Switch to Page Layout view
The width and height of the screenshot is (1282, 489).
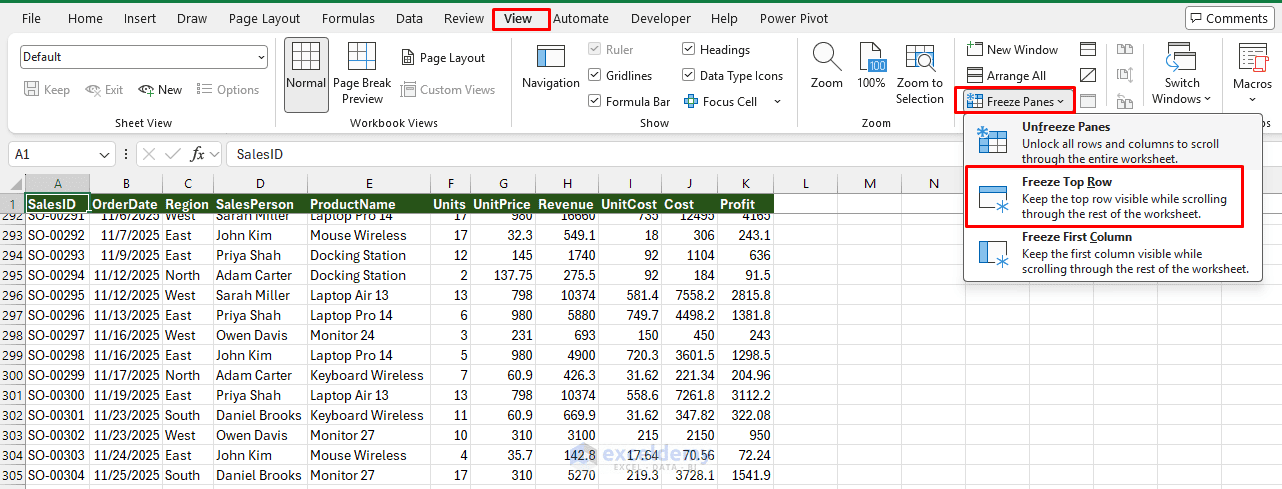(443, 58)
